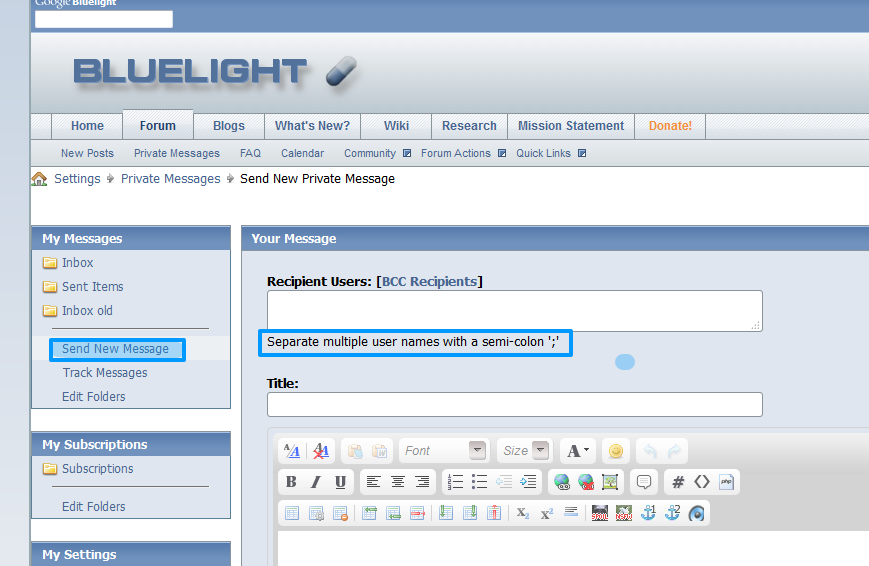The image size is (869, 566).
Task: Click the Insert Image picture icon
Action: [610, 482]
